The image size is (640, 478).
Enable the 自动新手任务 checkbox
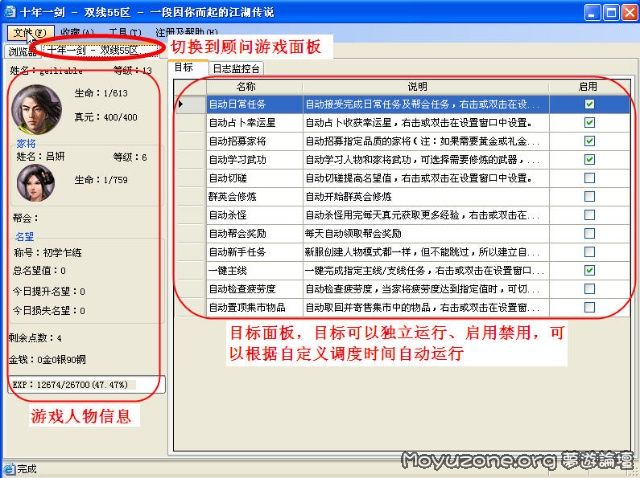(589, 252)
